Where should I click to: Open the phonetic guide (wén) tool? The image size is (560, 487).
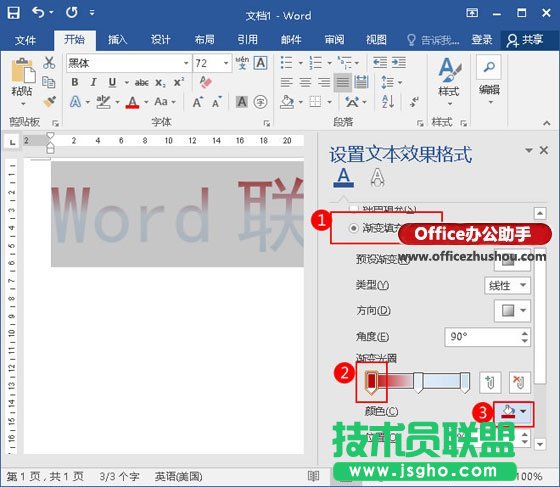coord(242,63)
